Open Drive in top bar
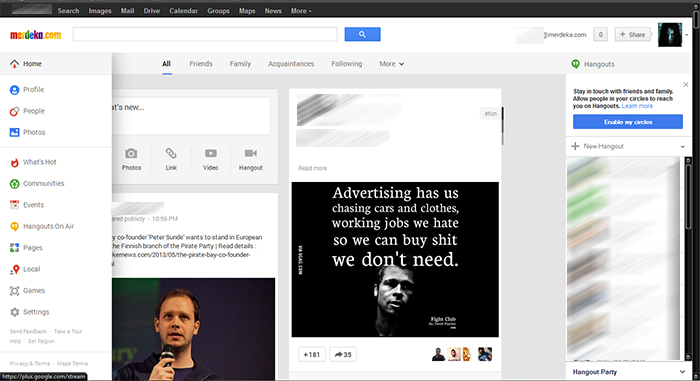700x381 pixels. point(152,11)
